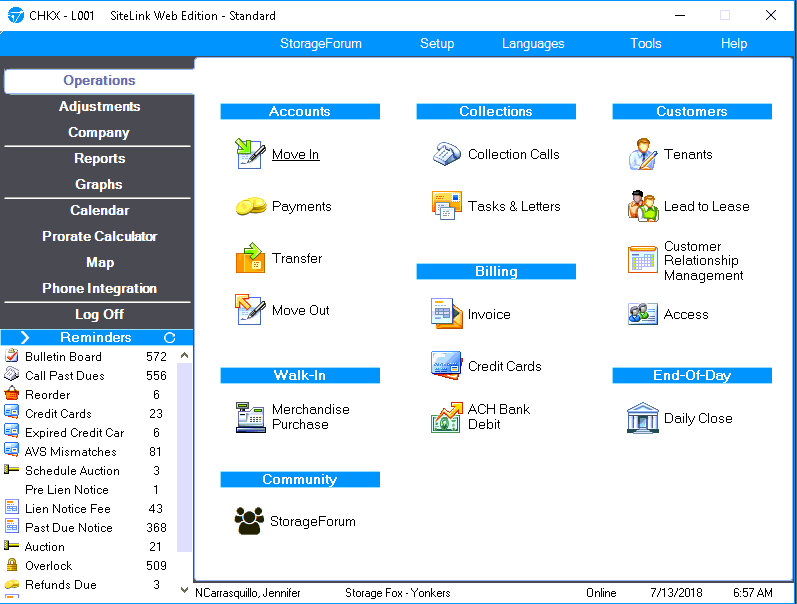Open Graphs from the sidebar
Image resolution: width=797 pixels, height=604 pixels.
tap(99, 184)
